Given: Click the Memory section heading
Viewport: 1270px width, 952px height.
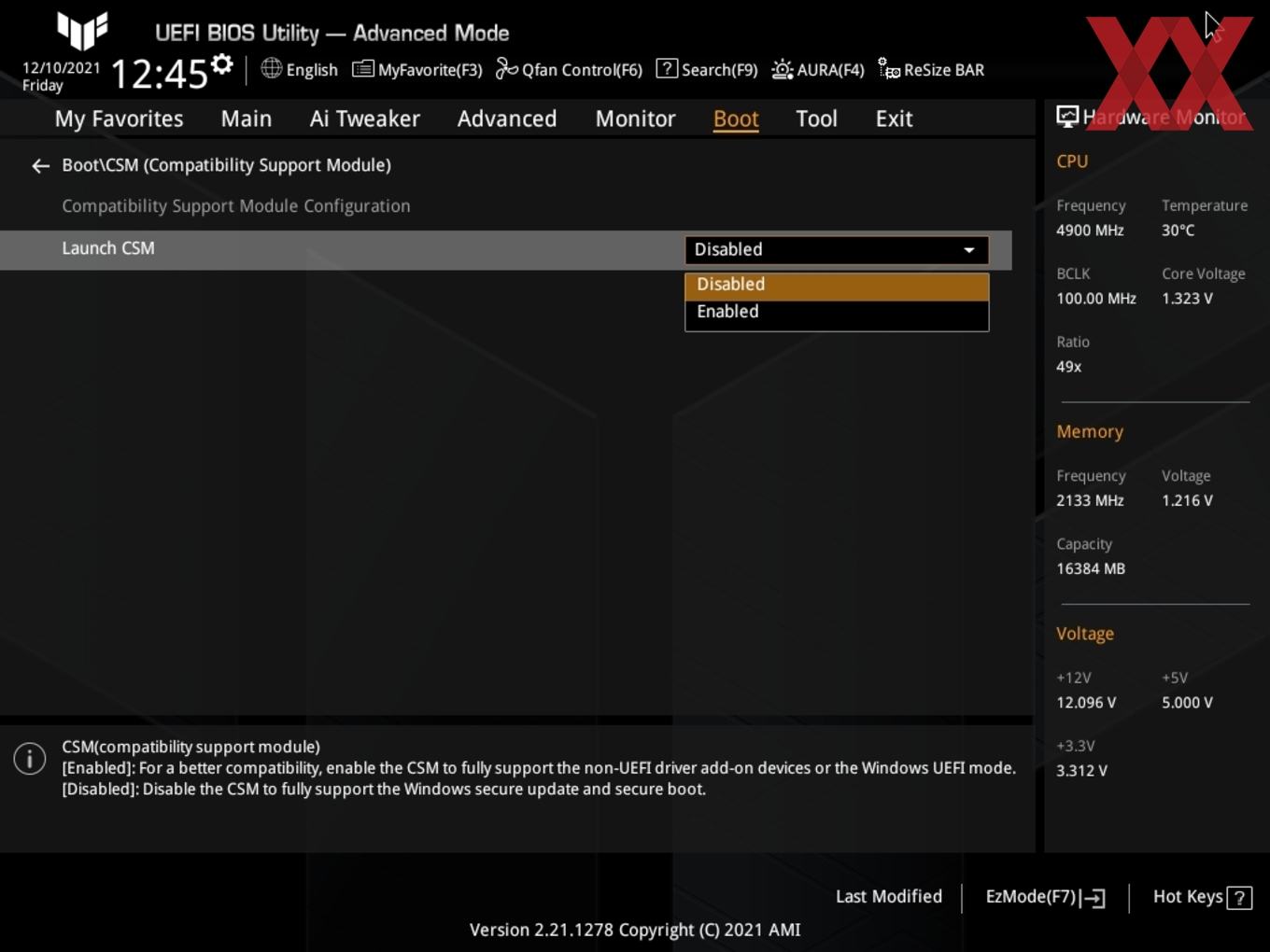Looking at the screenshot, I should 1090,432.
